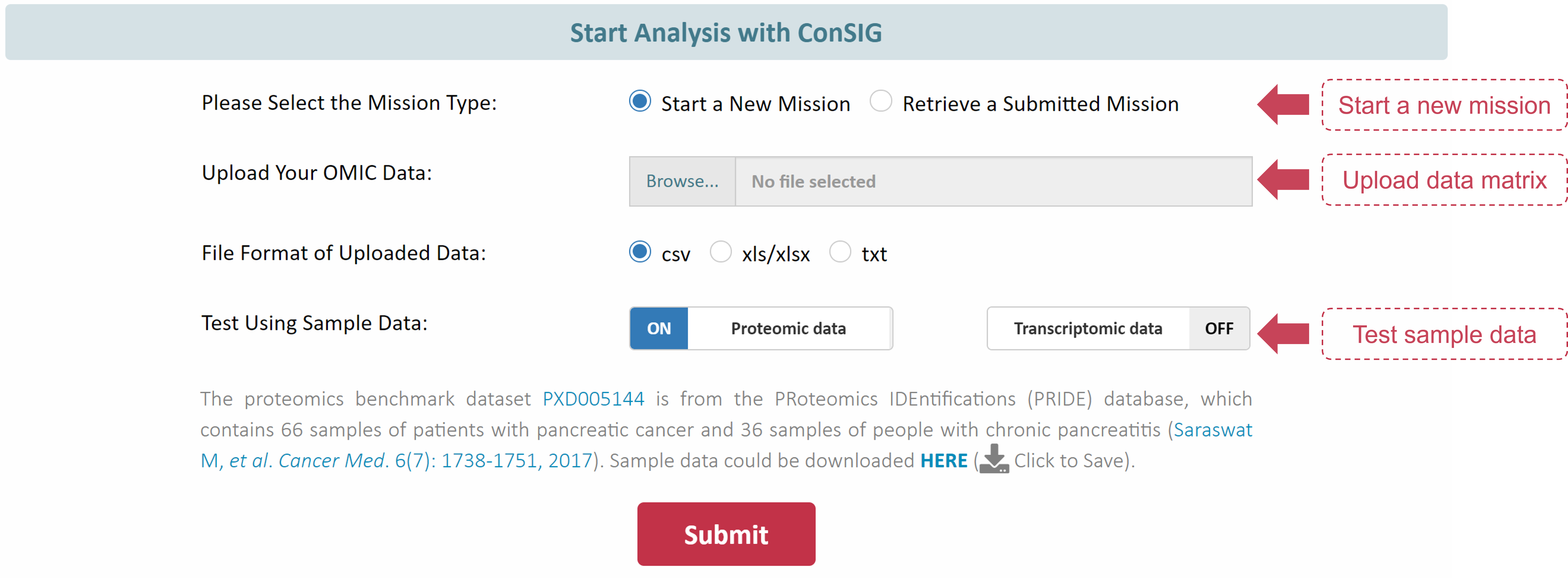The height and width of the screenshot is (578, 1568).
Task: Select txt file format
Action: (x=840, y=251)
